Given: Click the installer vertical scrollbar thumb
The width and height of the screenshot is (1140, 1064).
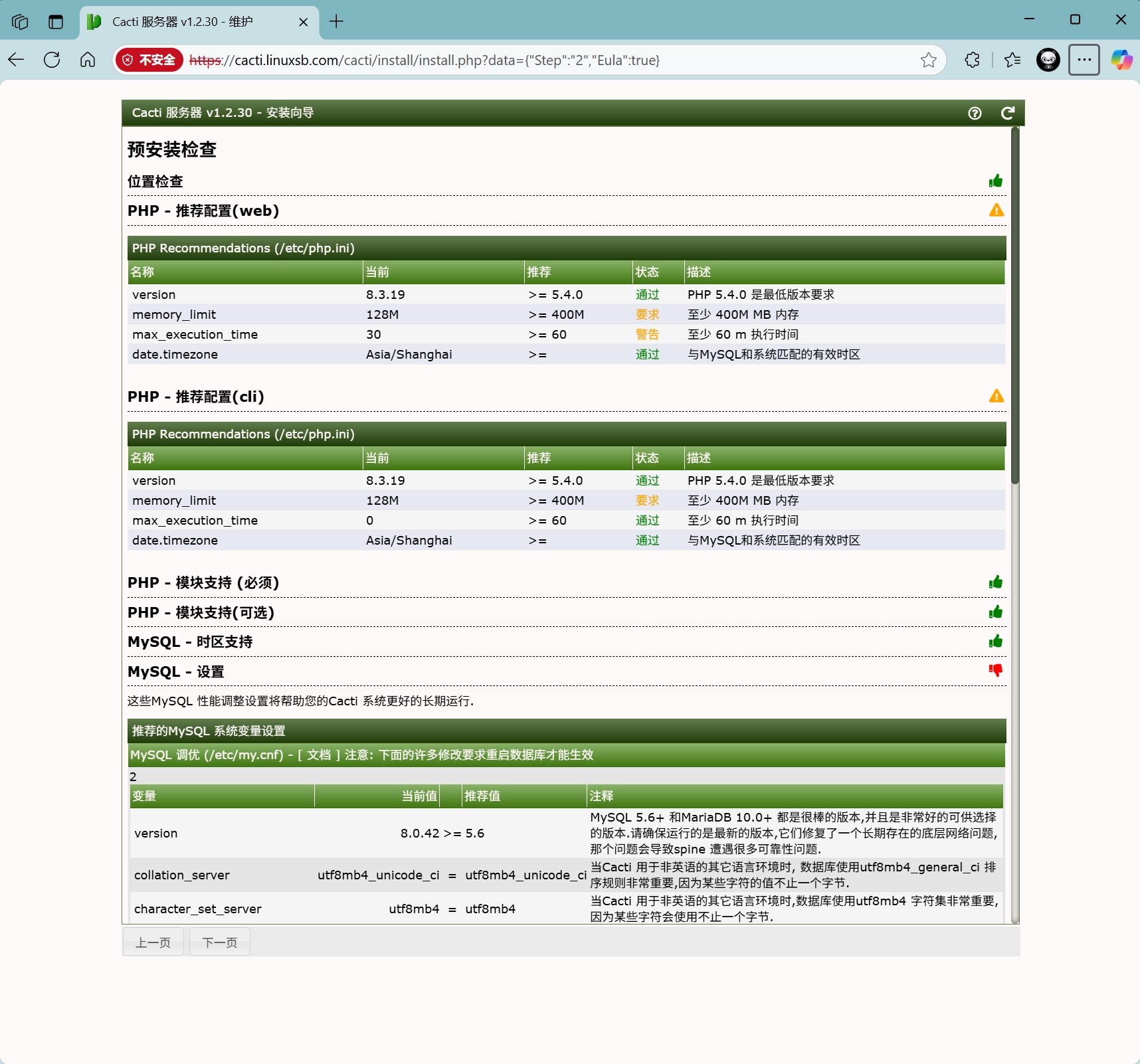Looking at the screenshot, I should (x=1014, y=306).
